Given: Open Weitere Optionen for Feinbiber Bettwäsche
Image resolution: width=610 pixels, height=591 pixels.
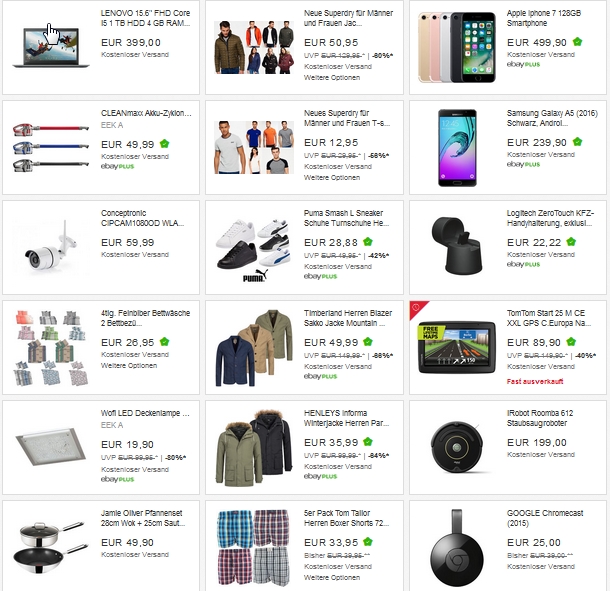Looking at the screenshot, I should click(129, 365).
